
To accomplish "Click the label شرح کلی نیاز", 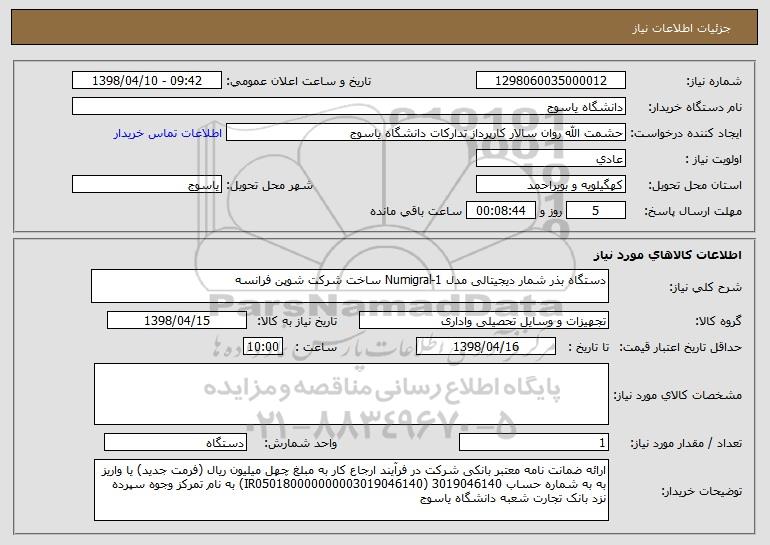I will [706, 287].
